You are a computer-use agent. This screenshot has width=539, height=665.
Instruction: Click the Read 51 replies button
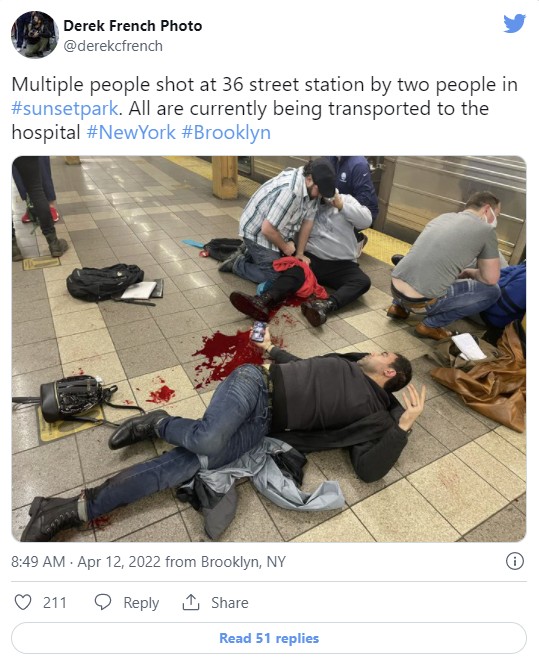[269, 638]
